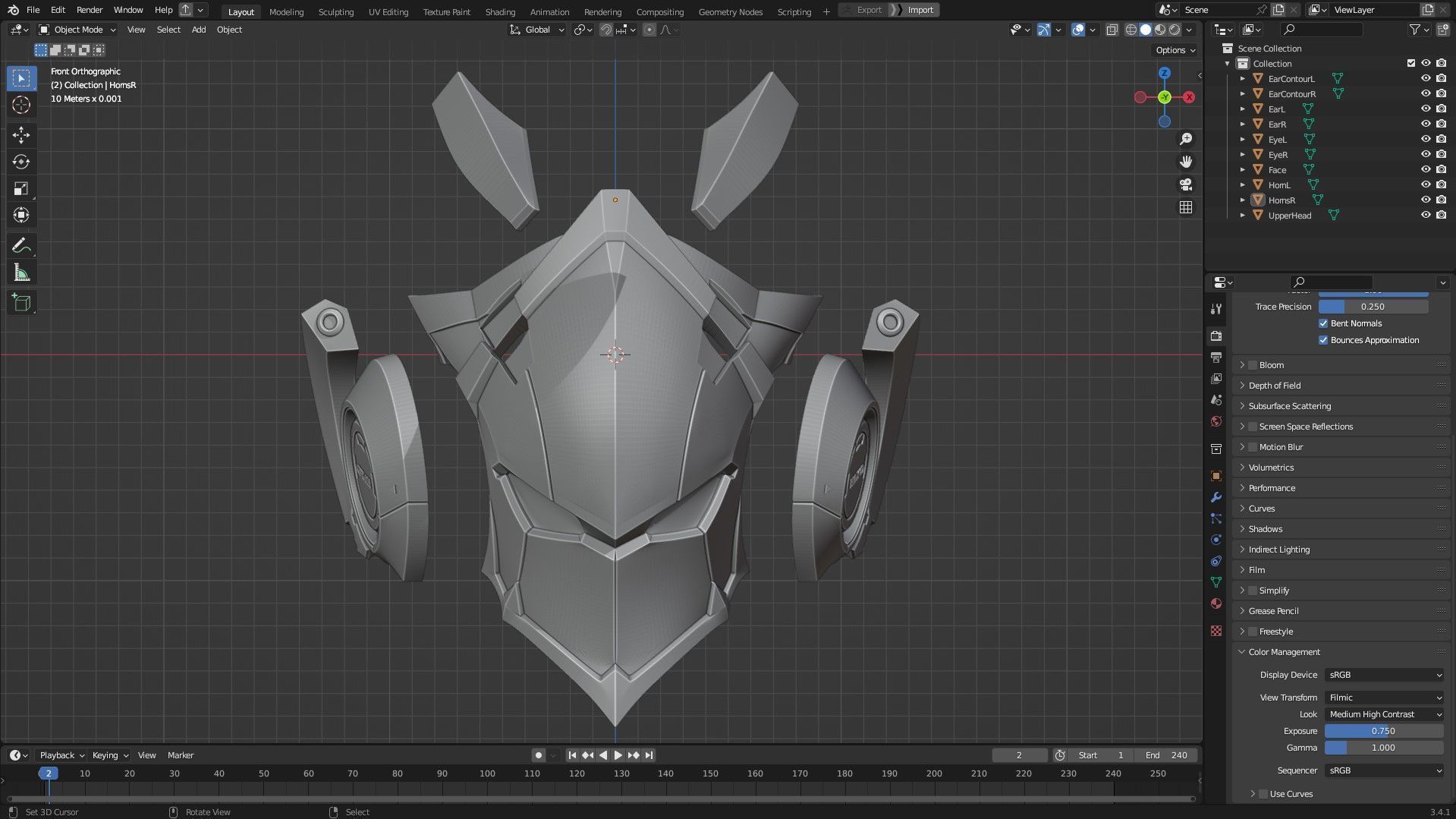The image size is (1456, 819).
Task: Select the Select Box tool
Action: [21, 78]
